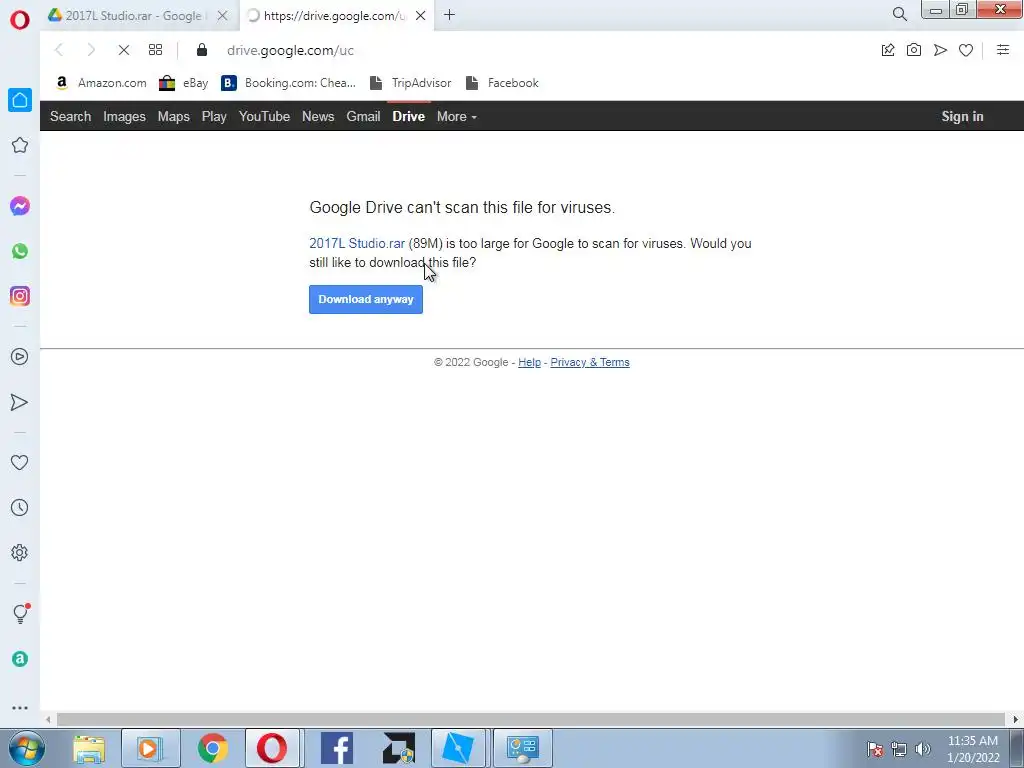1024x768 pixels.
Task: Open the lightbulb tips icon in sidebar
Action: 20,613
